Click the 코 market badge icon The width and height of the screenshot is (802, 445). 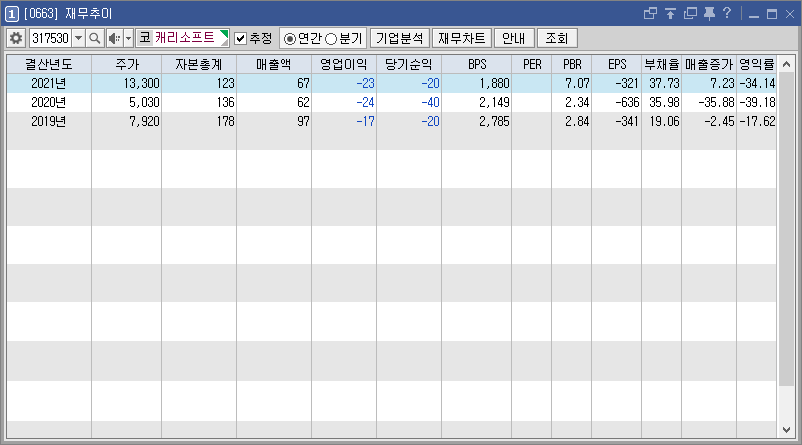click(x=145, y=38)
